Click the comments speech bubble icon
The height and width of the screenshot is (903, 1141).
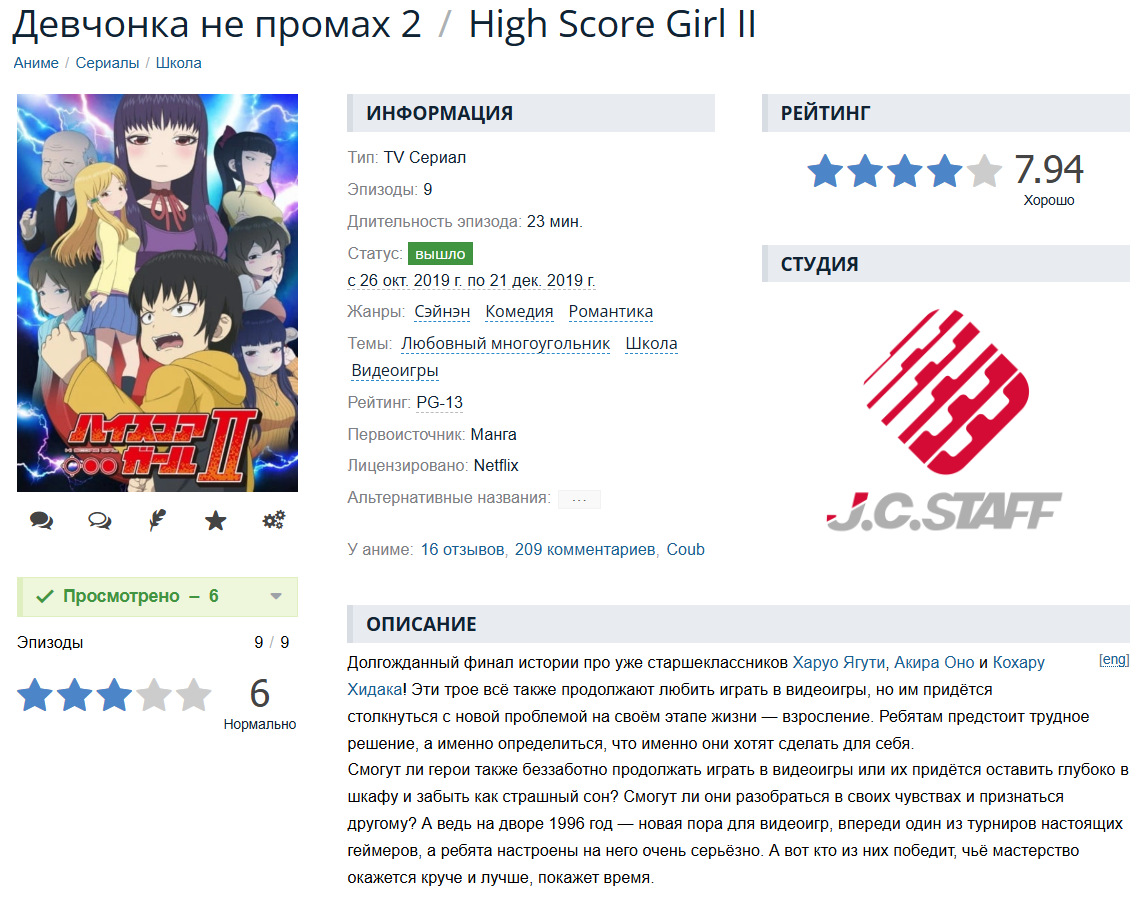click(41, 520)
